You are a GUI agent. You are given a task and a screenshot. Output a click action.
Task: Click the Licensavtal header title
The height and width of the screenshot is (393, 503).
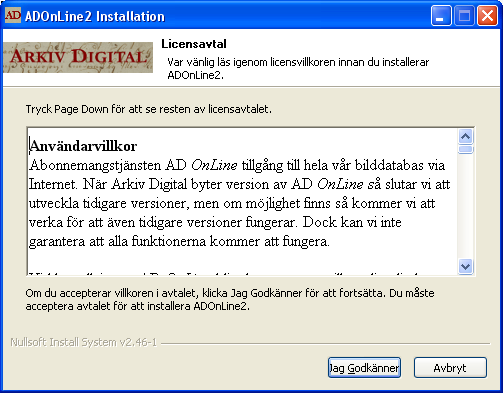(194, 44)
